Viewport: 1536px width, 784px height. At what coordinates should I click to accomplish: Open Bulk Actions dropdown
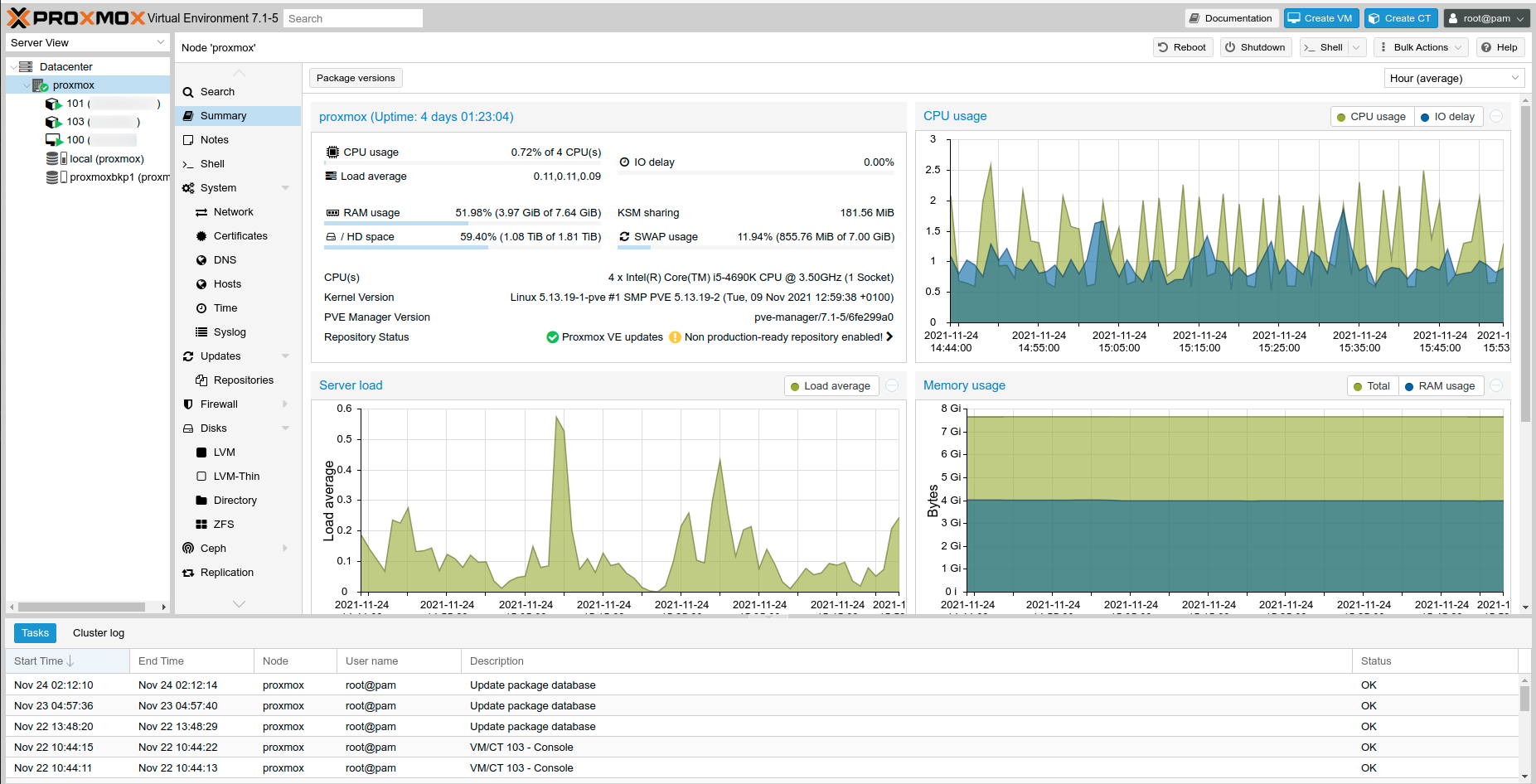click(x=1421, y=47)
